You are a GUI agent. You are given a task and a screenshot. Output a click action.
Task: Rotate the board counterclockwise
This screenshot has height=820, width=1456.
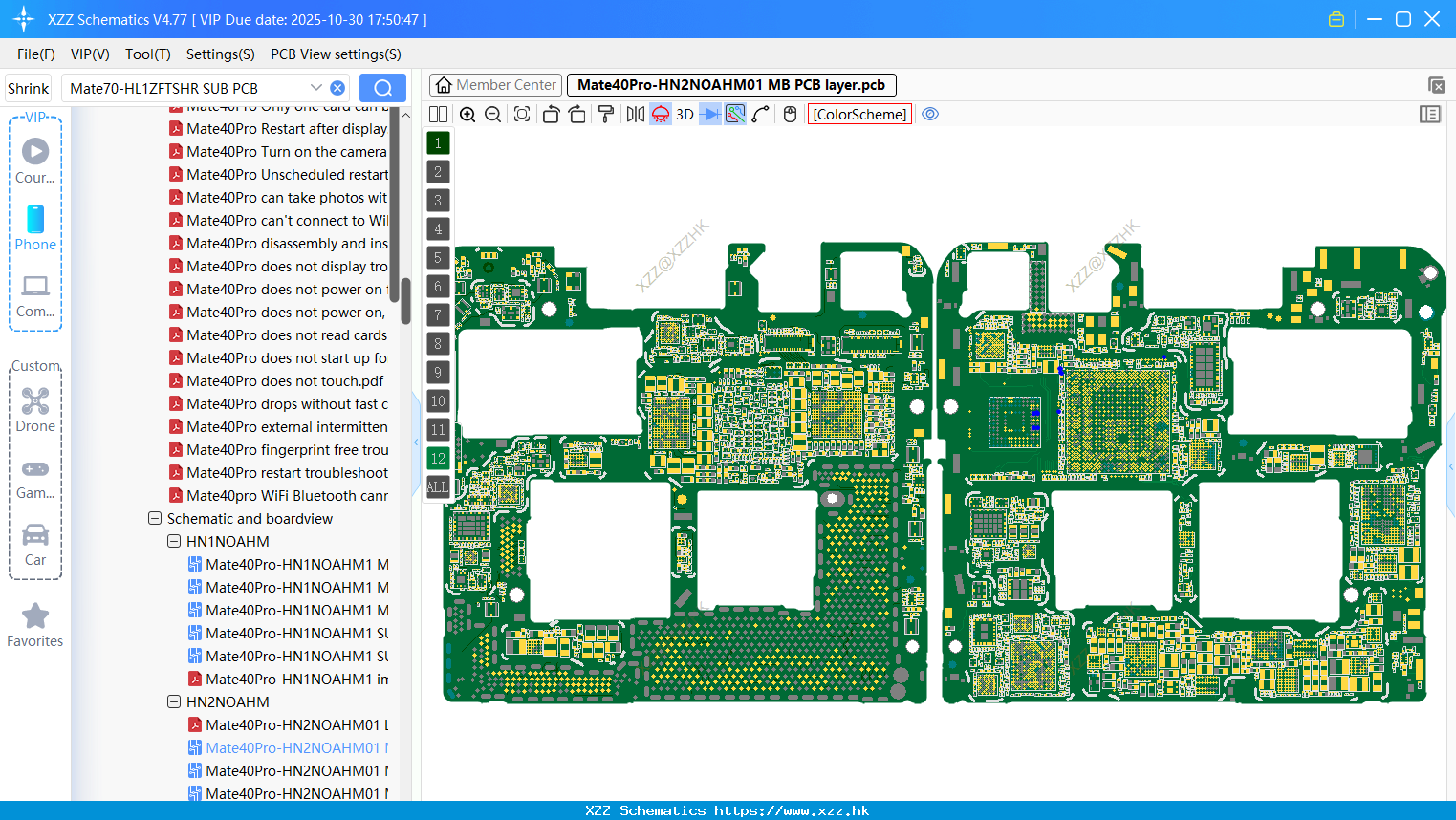[x=551, y=114]
